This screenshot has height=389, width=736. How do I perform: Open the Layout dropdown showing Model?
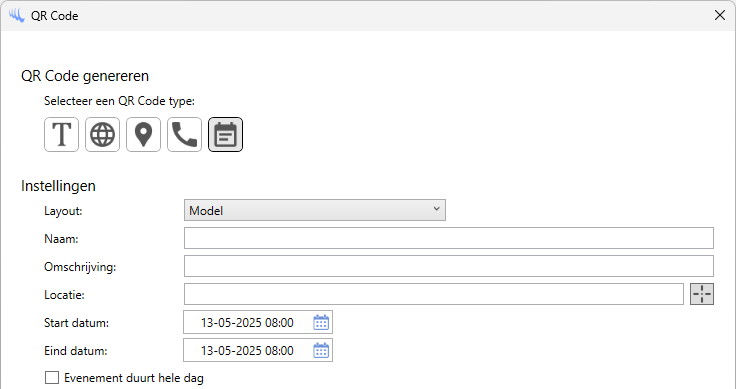click(x=314, y=210)
